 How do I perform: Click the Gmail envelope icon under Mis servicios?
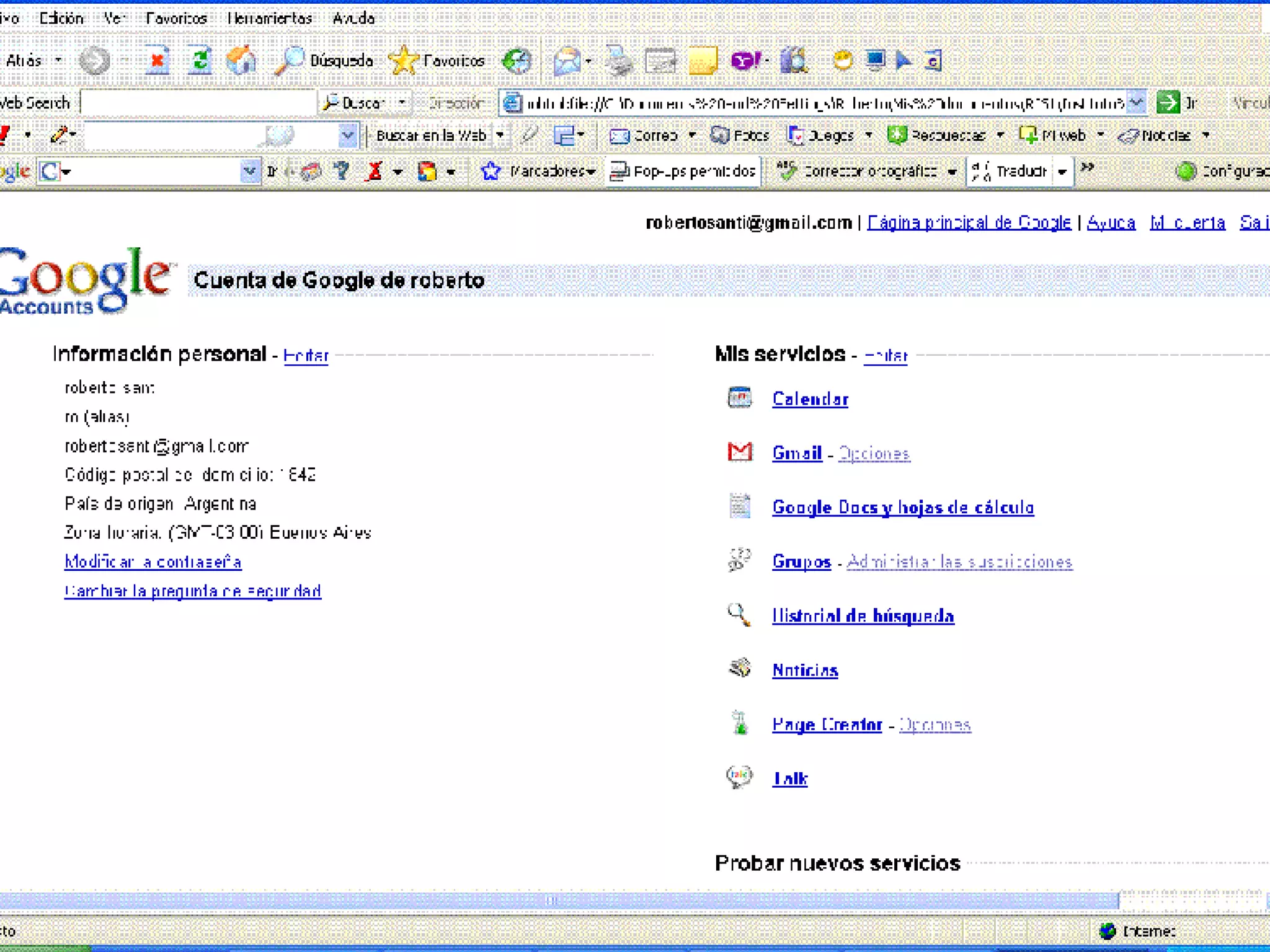tap(739, 452)
